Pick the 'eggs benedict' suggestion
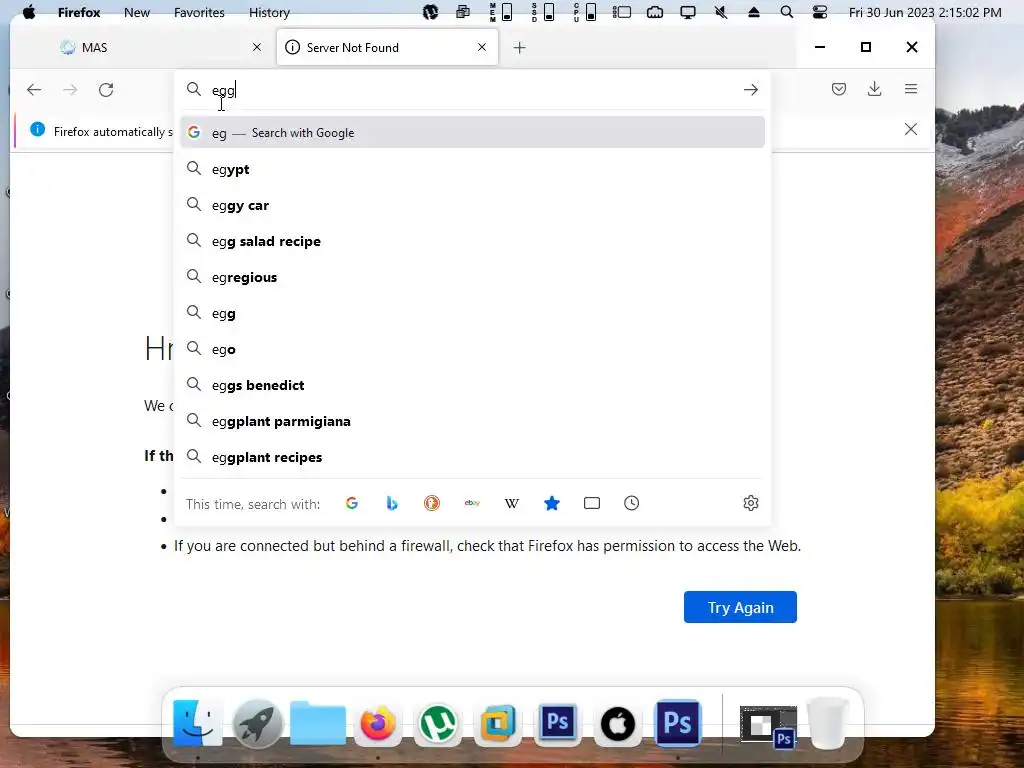The width and height of the screenshot is (1024, 768). click(x=472, y=385)
